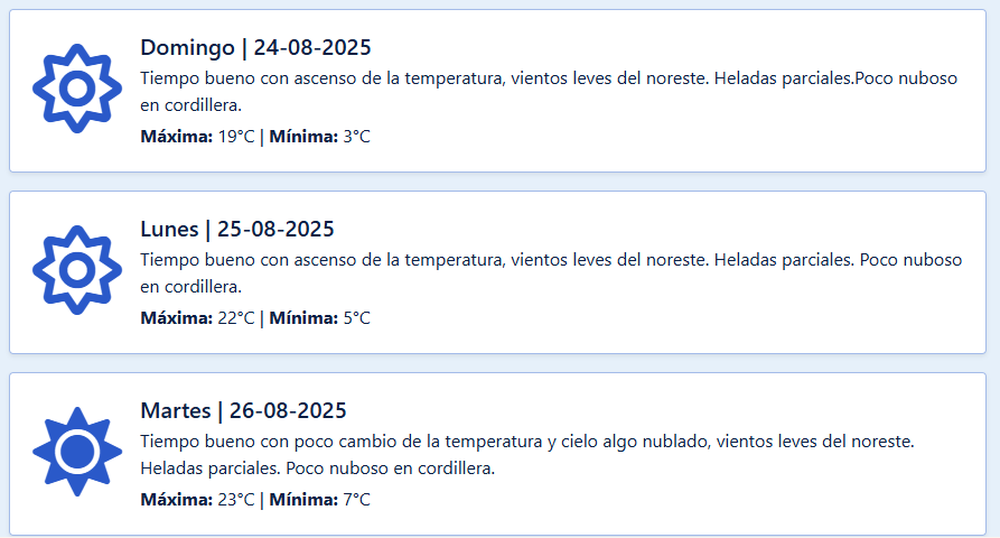Viewport: 1000px width, 538px height.
Task: Click the filled sun icon for Martes
Action: [x=77, y=452]
